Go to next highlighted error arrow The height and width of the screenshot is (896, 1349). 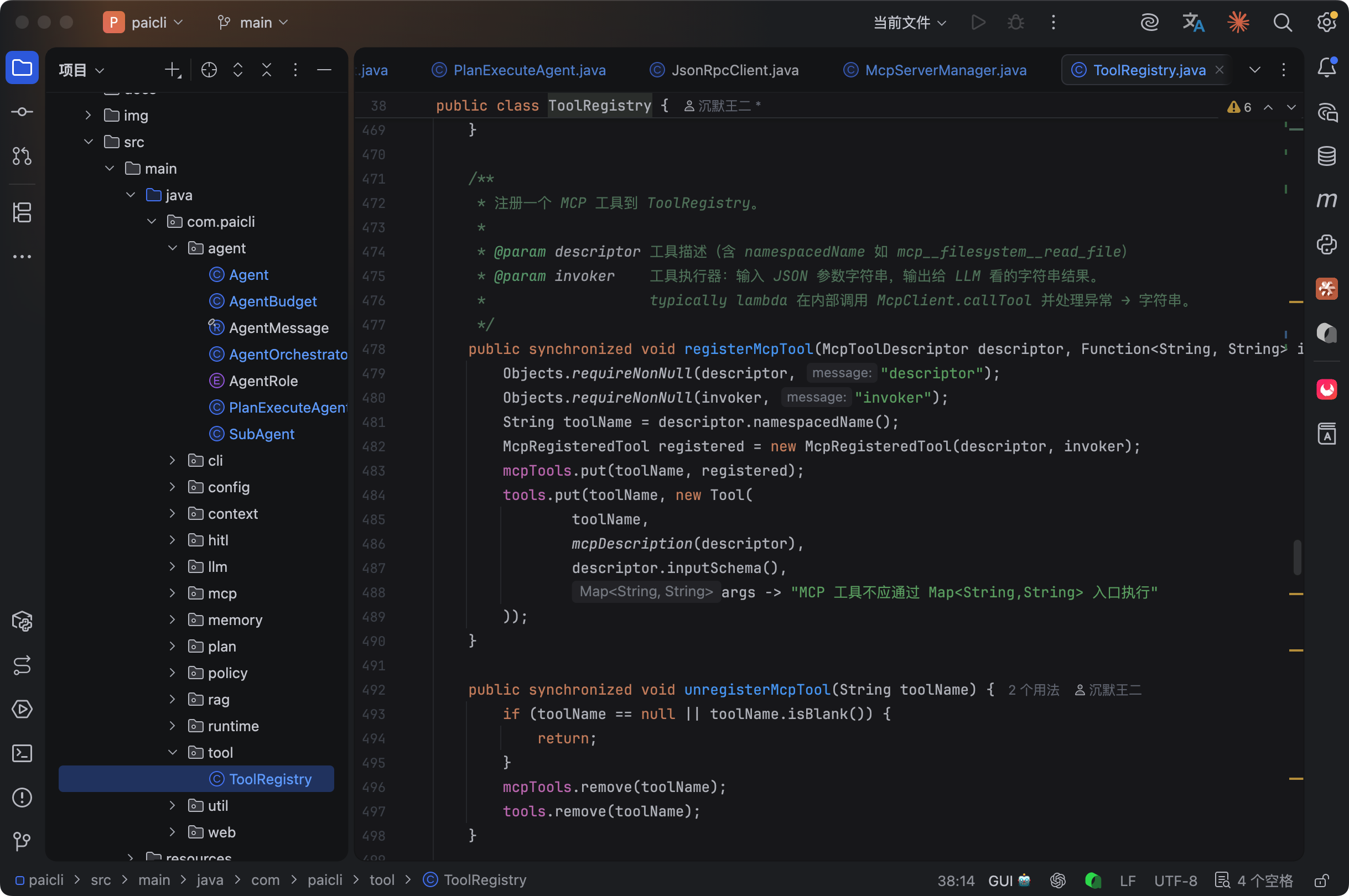1291,107
